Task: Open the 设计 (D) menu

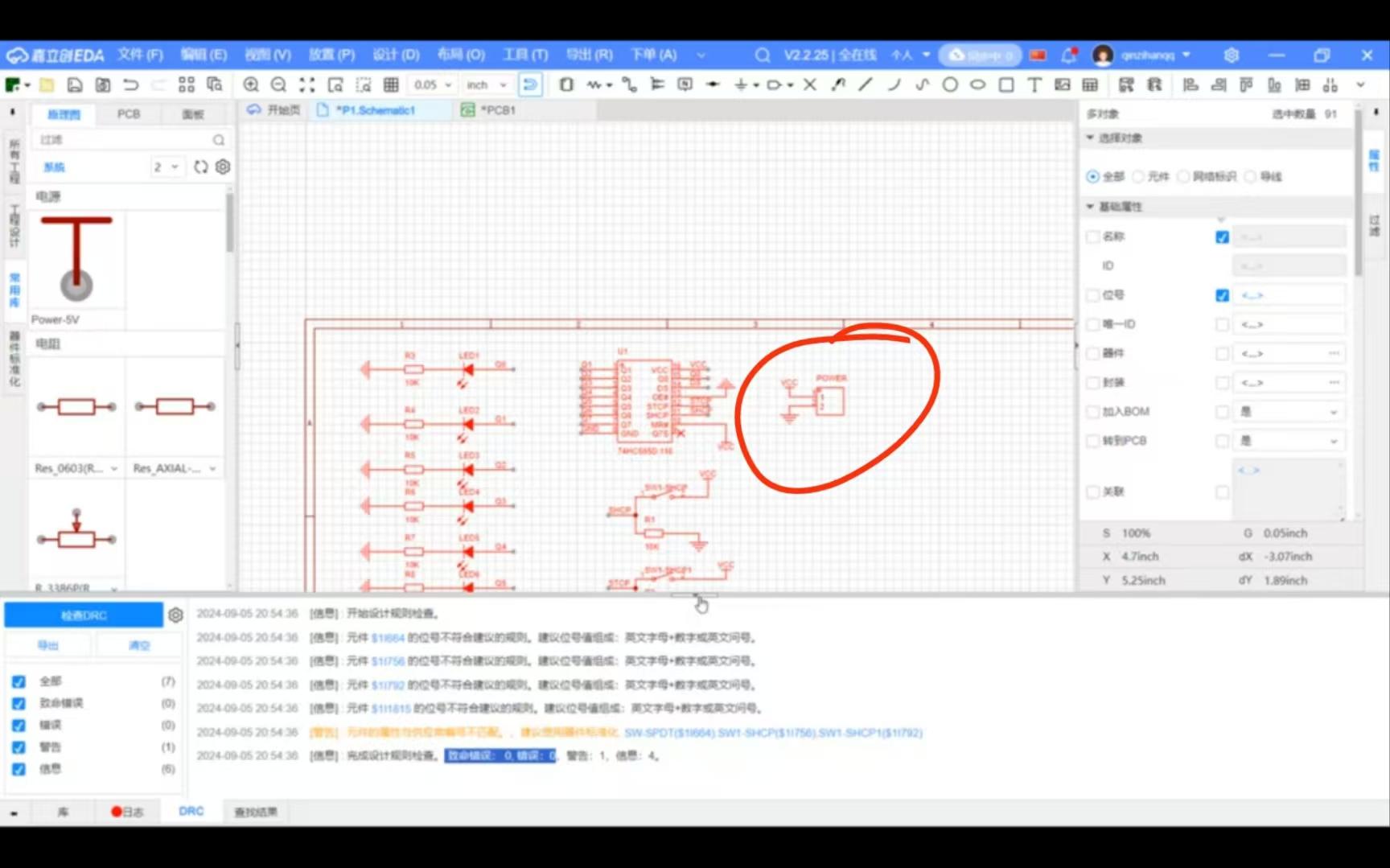Action: (396, 55)
